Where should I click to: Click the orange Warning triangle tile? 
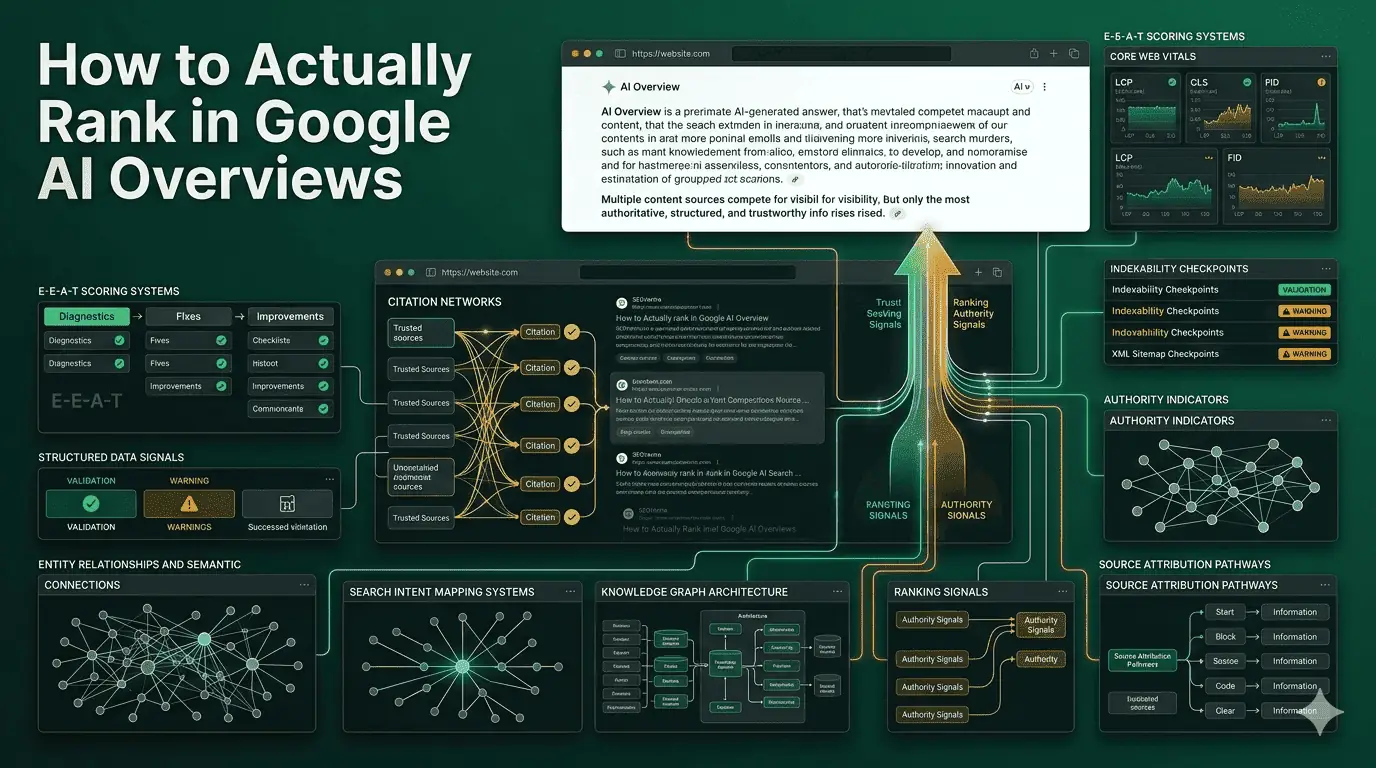click(x=189, y=503)
